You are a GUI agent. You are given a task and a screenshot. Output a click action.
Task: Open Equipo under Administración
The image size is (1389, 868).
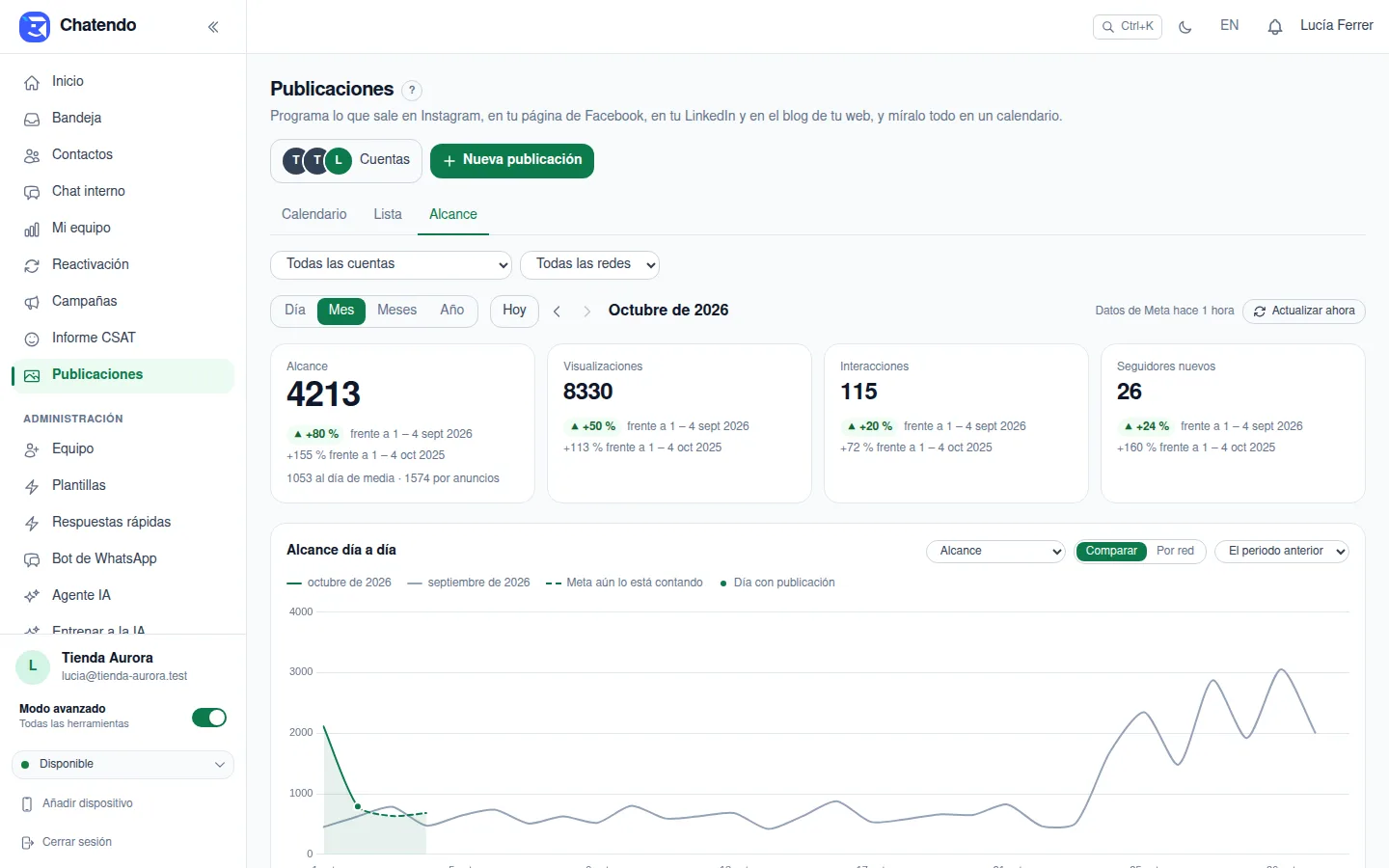click(123, 449)
